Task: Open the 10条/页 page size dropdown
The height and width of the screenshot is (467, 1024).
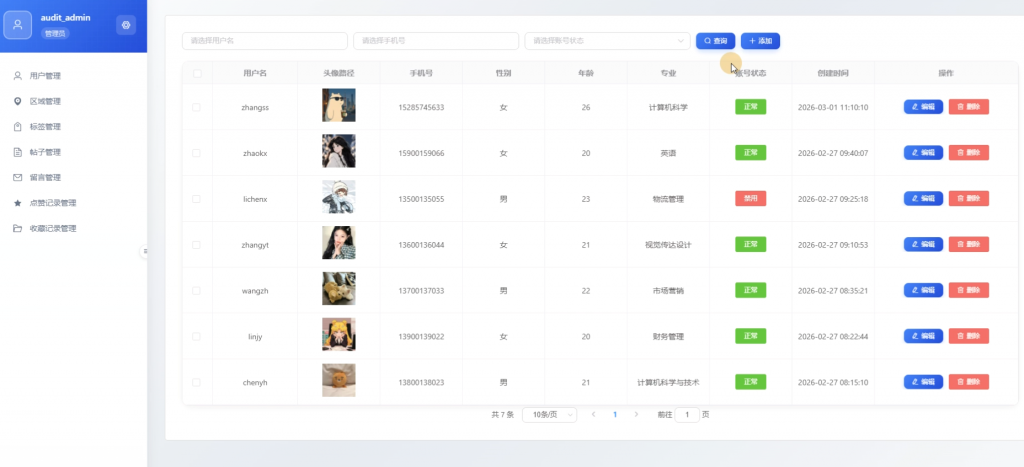Action: pos(549,415)
